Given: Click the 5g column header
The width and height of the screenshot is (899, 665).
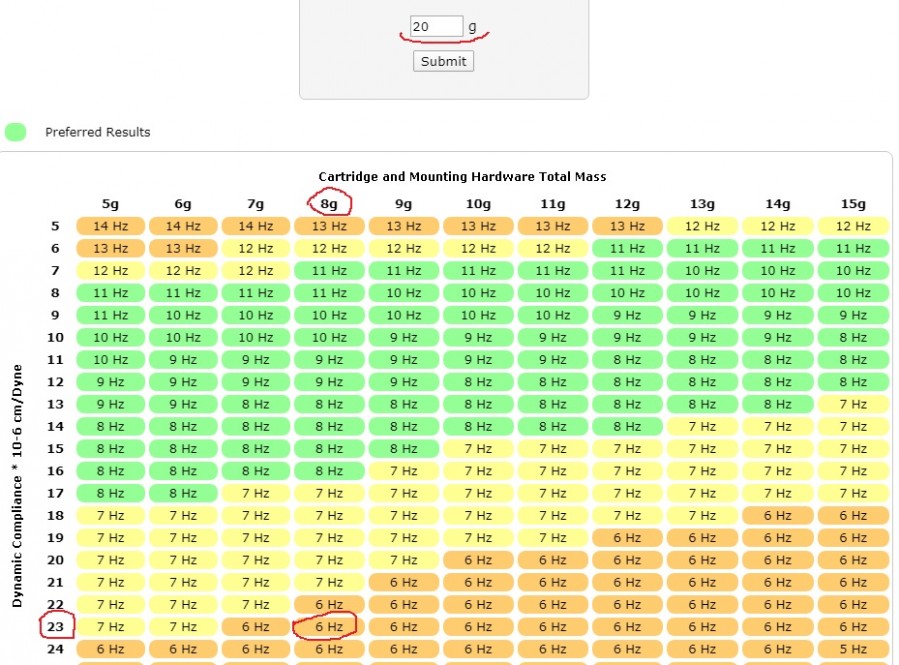Looking at the screenshot, I should coord(110,204).
